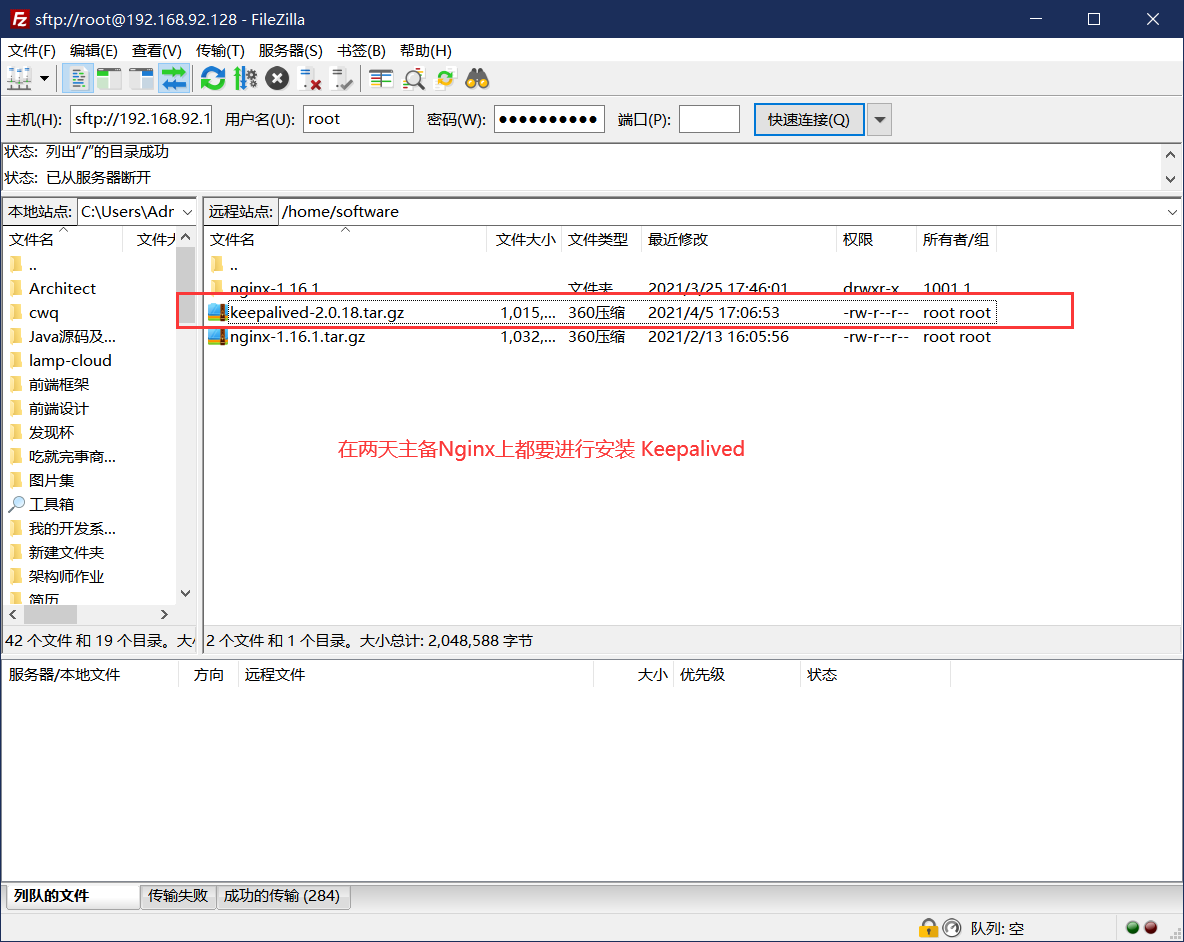
Task: Switch to 列队的文件 tab
Action: (72, 896)
